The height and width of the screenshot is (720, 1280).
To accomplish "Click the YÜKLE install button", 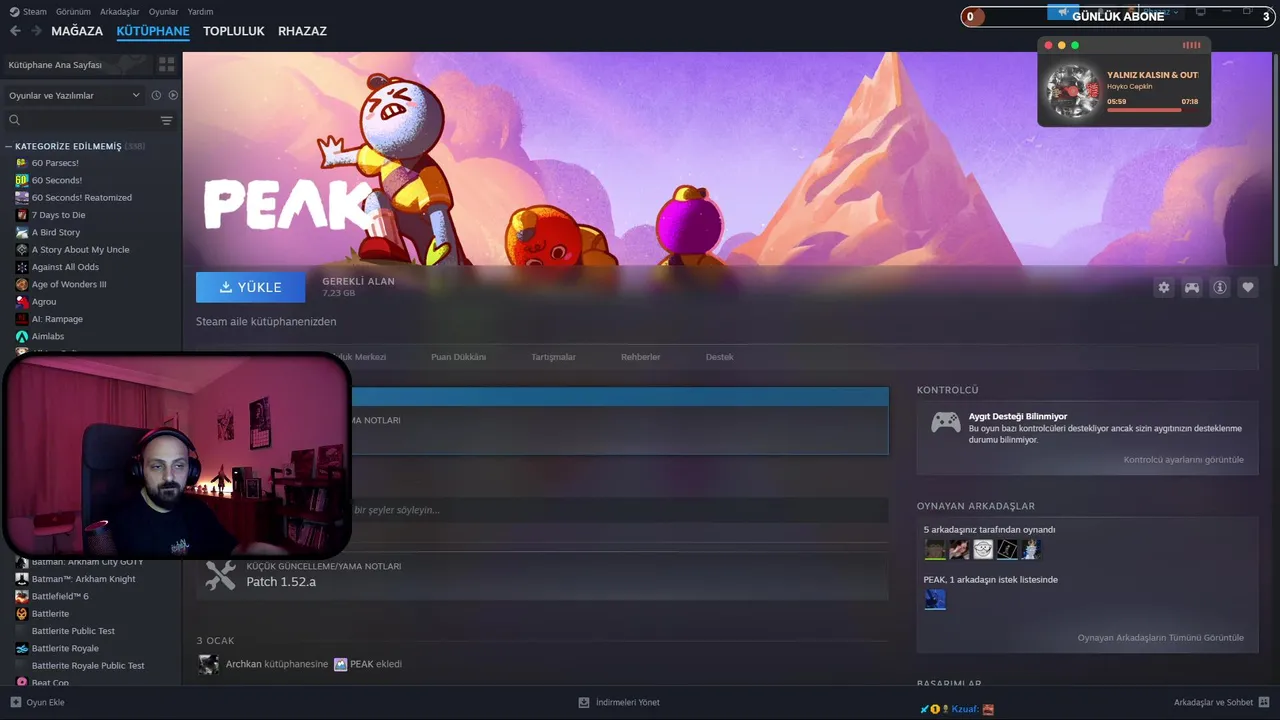I will click(x=251, y=287).
